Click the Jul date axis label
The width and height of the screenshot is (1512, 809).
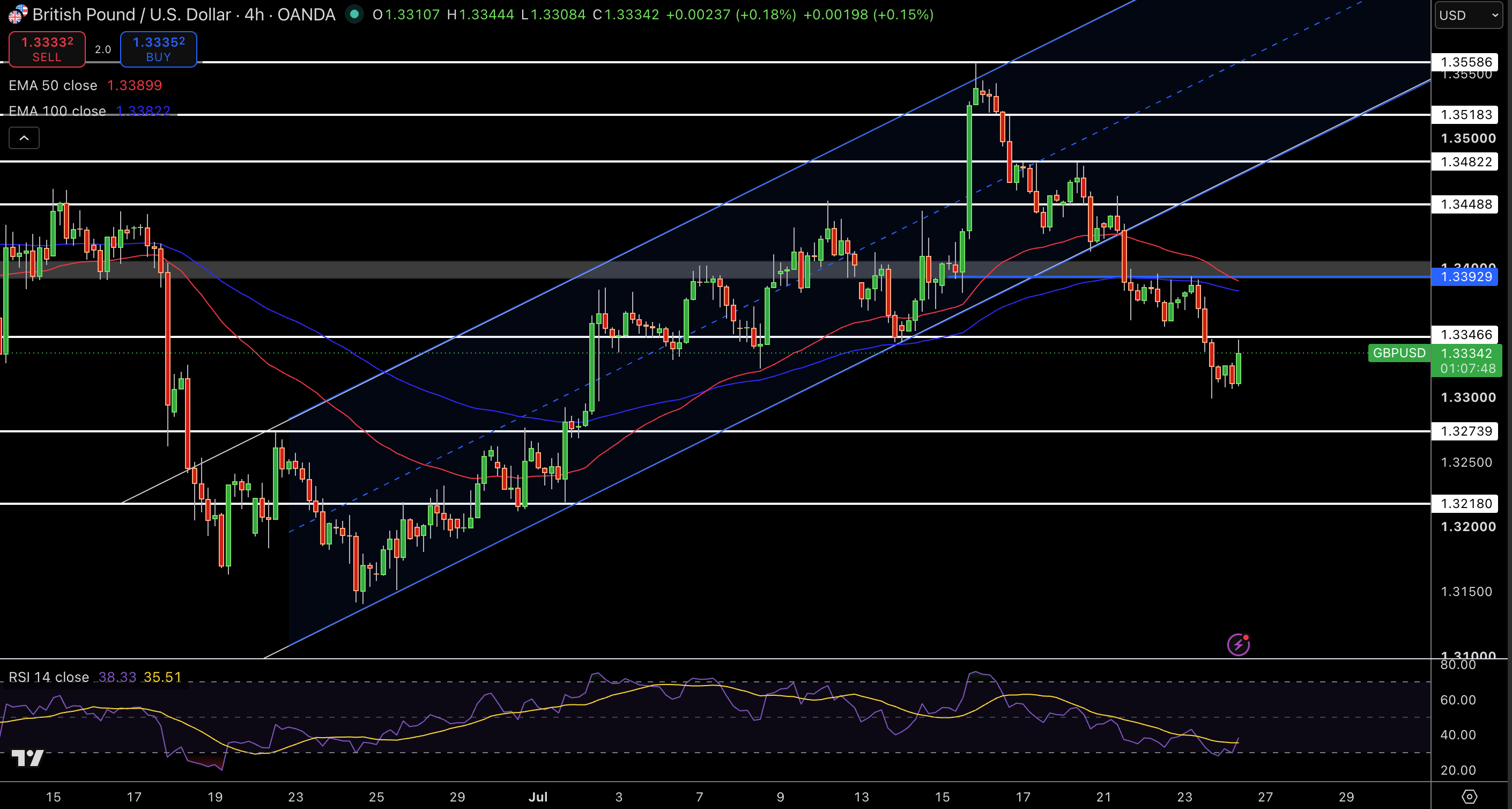538,797
